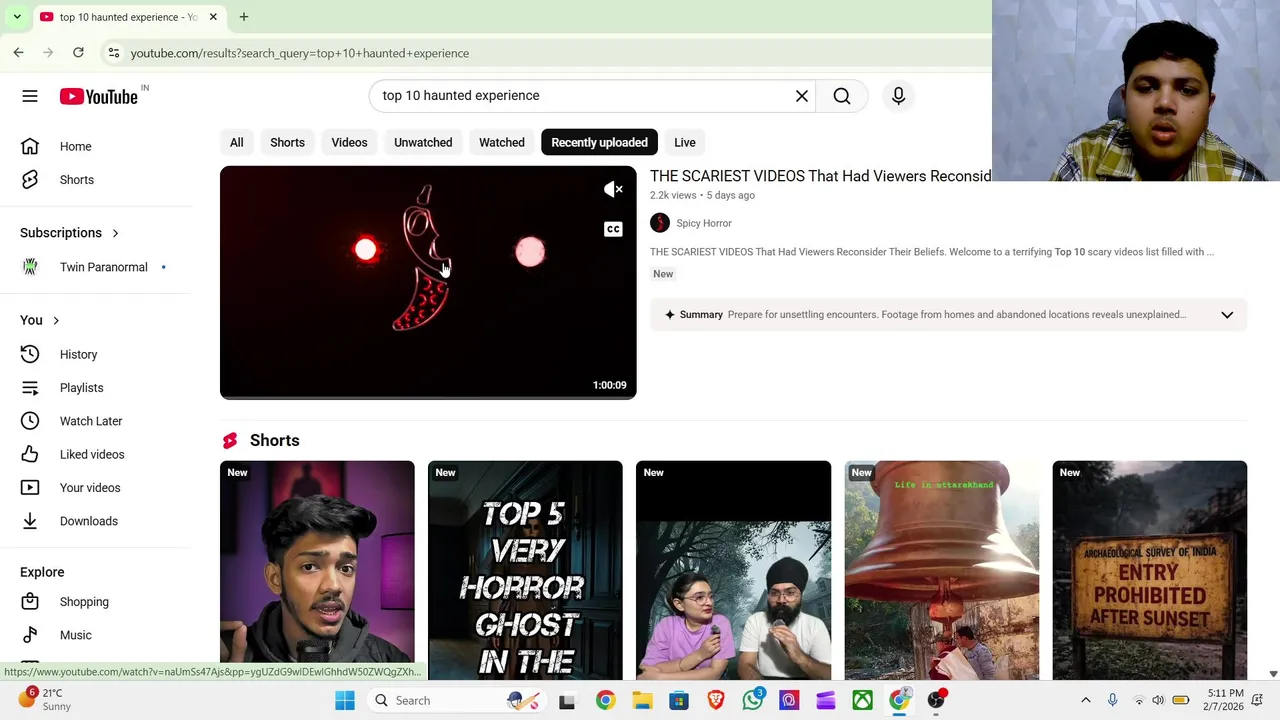
Task: Open WhatsApp from the taskbar
Action: click(753, 700)
